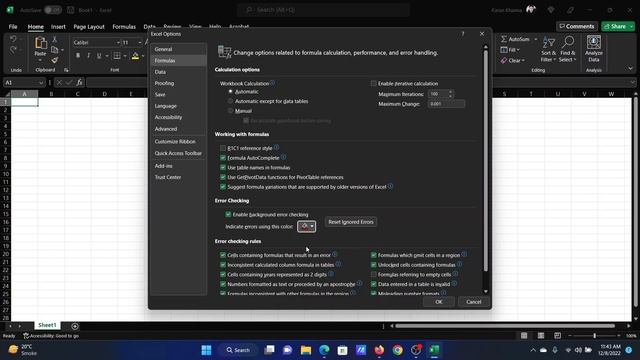Click the AutoSum sigma icon
Screen dimensions: 640x360
tap(504, 39)
